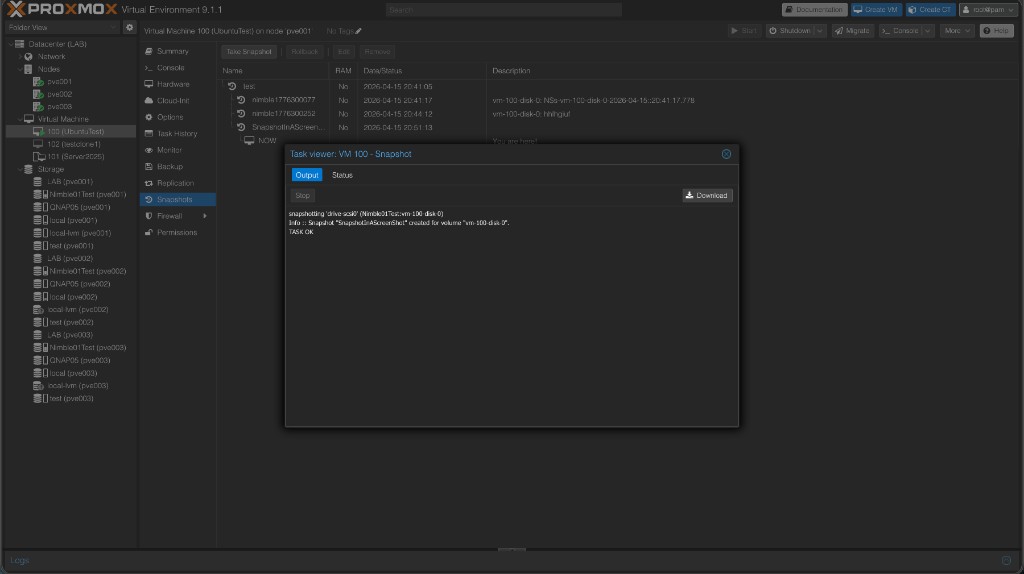Open the Replication section

click(177, 183)
